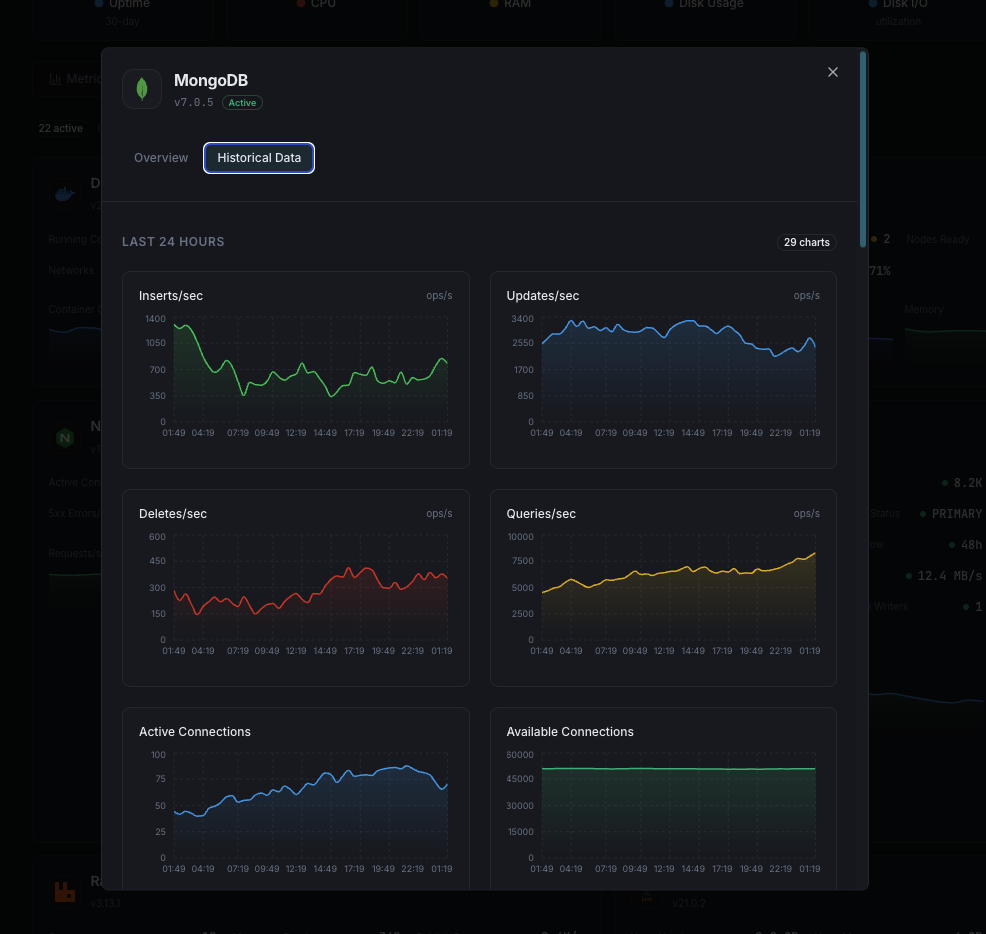Image resolution: width=986 pixels, height=934 pixels.
Task: Select the Historical Data tab
Action: [x=258, y=157]
